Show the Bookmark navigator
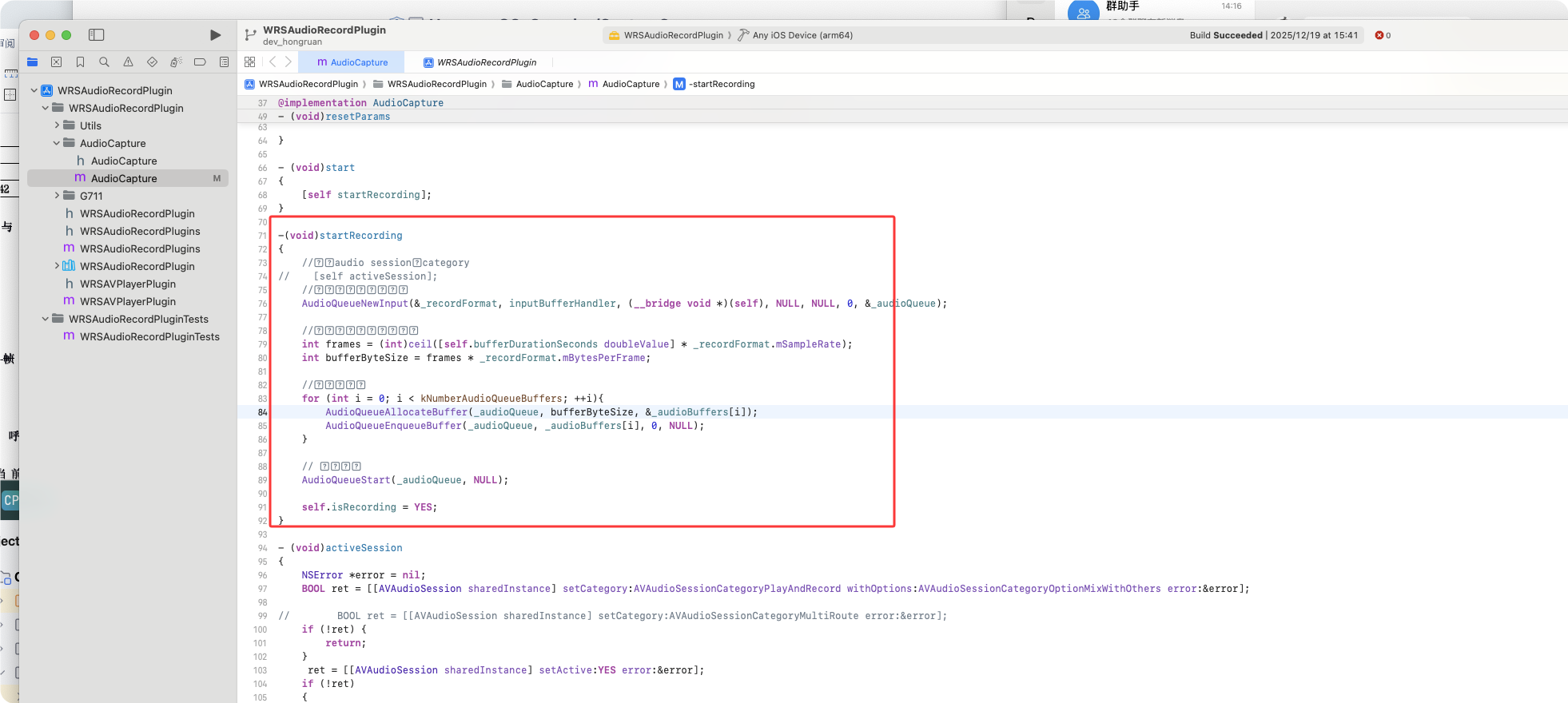 [80, 62]
